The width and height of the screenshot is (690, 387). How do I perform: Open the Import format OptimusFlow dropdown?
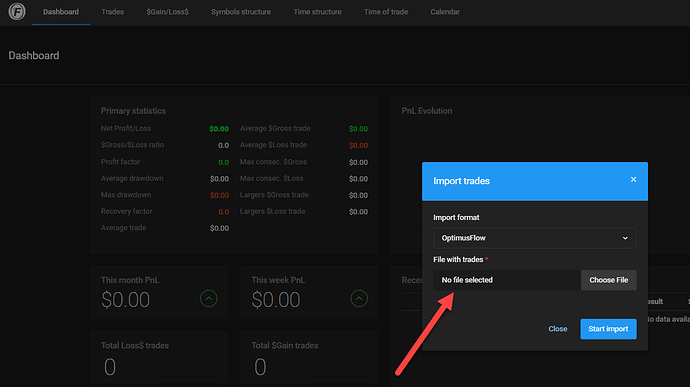[535, 238]
